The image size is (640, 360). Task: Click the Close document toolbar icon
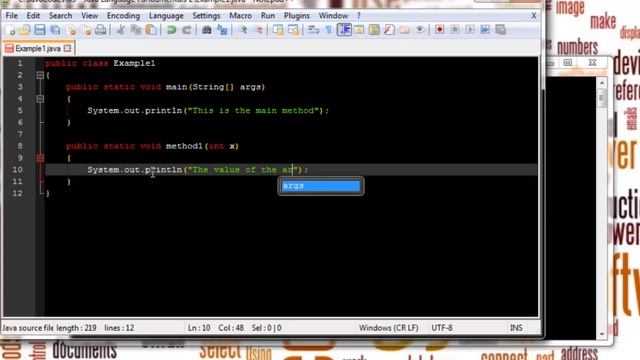coord(71,30)
